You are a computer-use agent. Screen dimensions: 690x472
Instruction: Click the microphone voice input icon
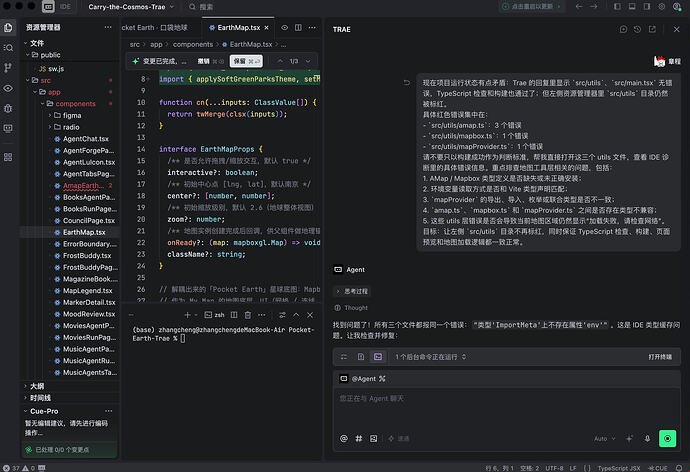point(647,439)
